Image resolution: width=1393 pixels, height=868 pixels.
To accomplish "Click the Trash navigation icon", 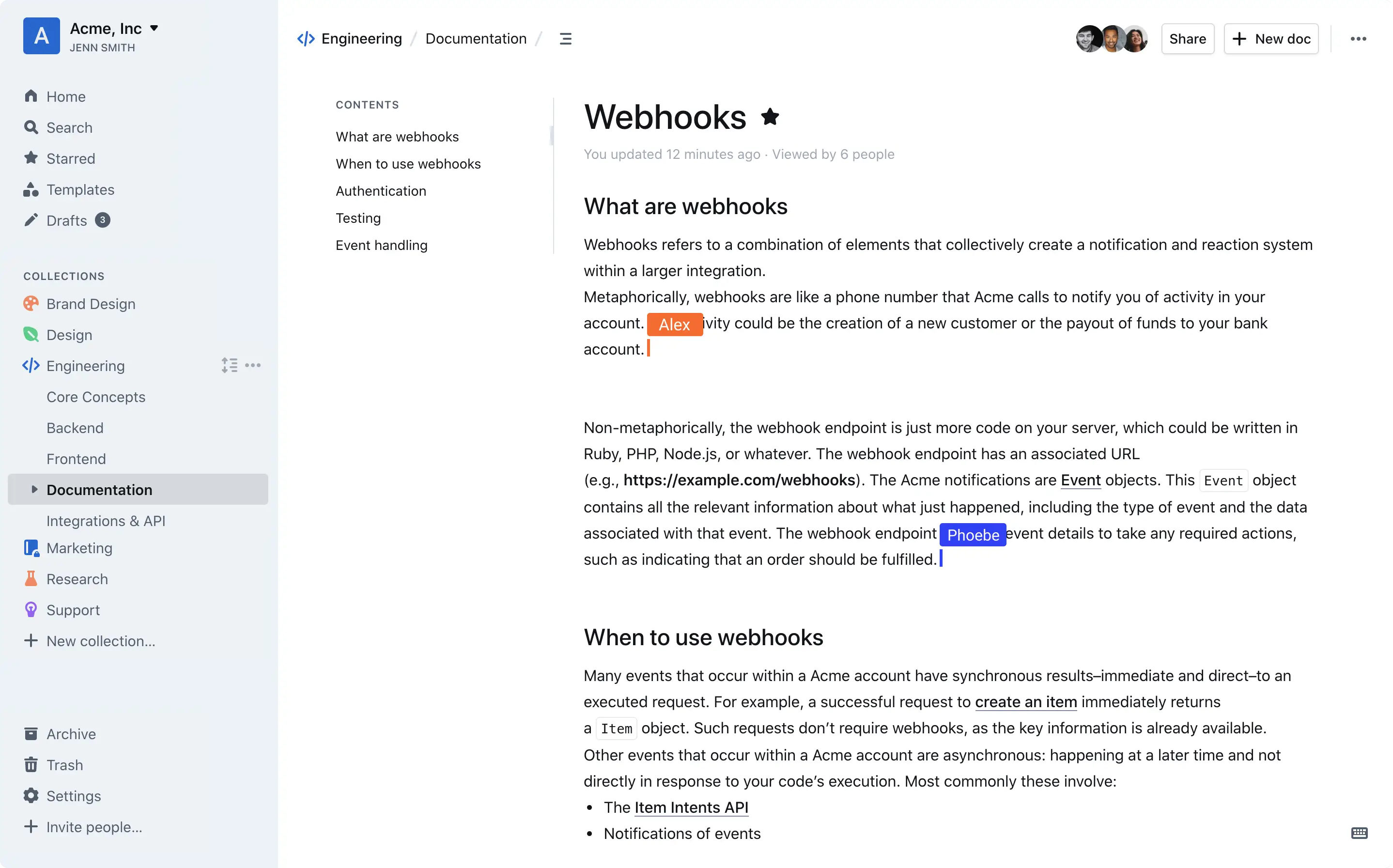I will pos(31,765).
